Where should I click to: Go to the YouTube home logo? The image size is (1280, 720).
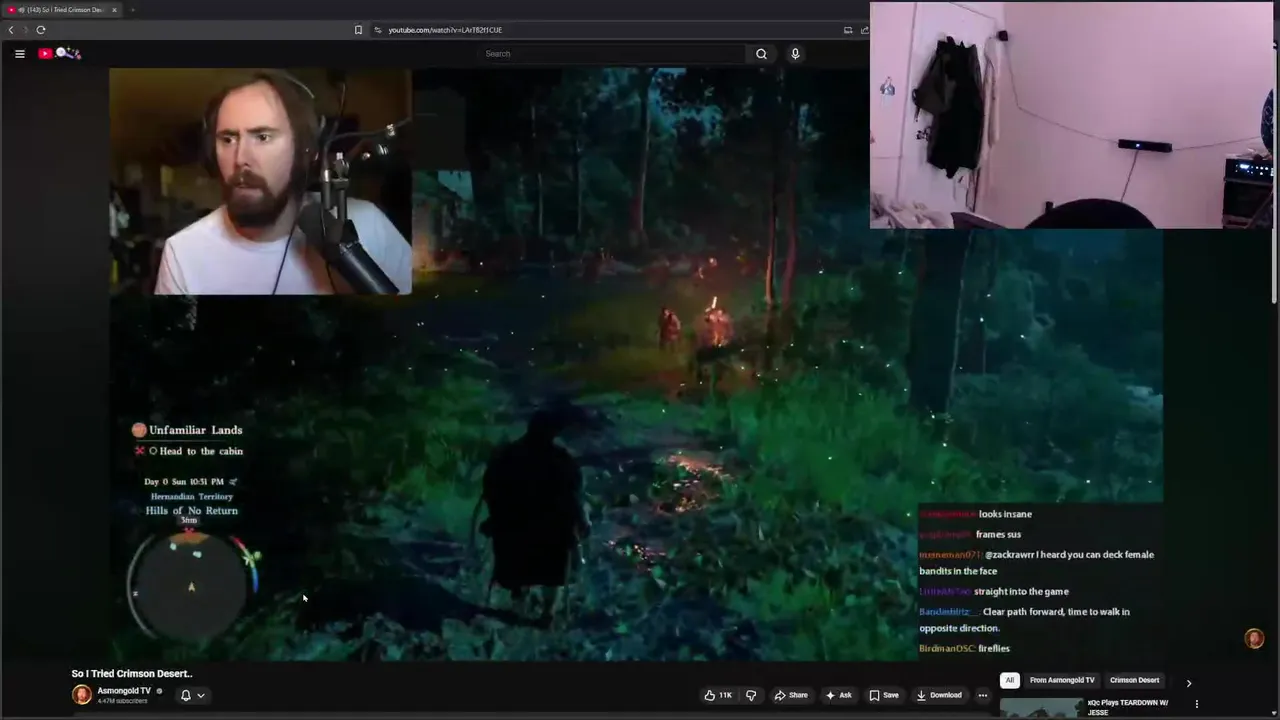pos(60,53)
